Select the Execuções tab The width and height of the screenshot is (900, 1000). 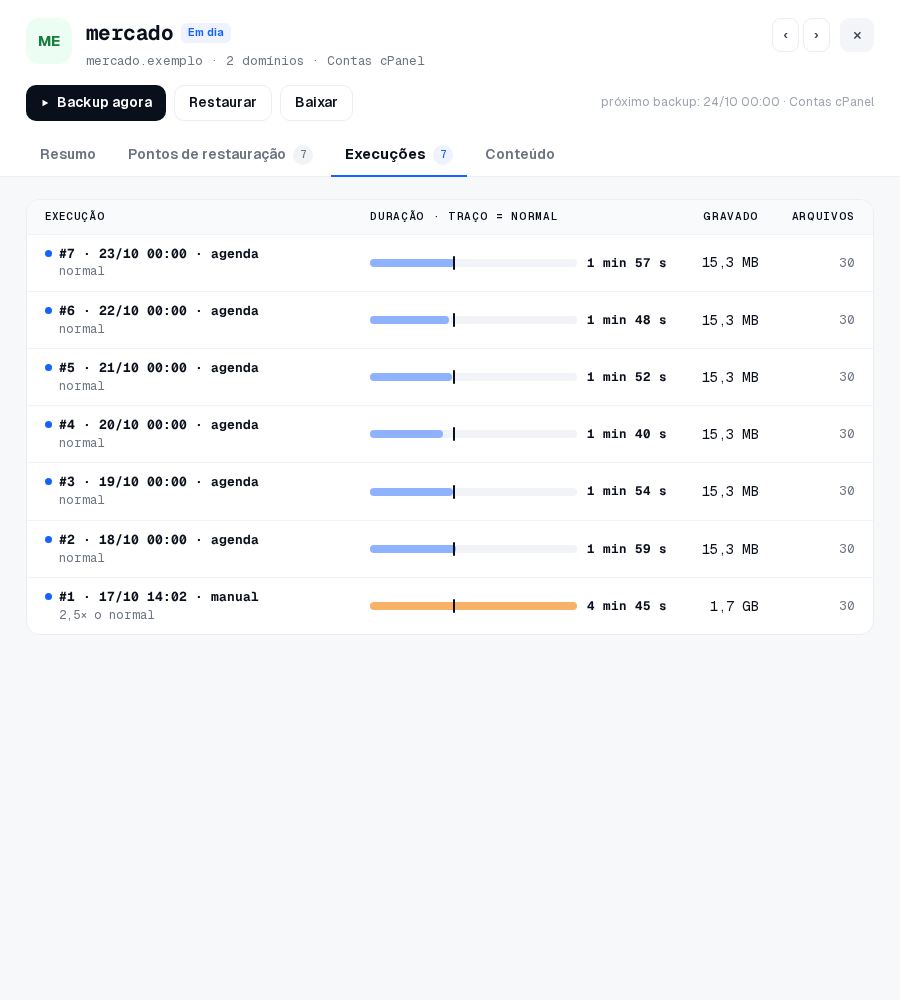tap(399, 154)
